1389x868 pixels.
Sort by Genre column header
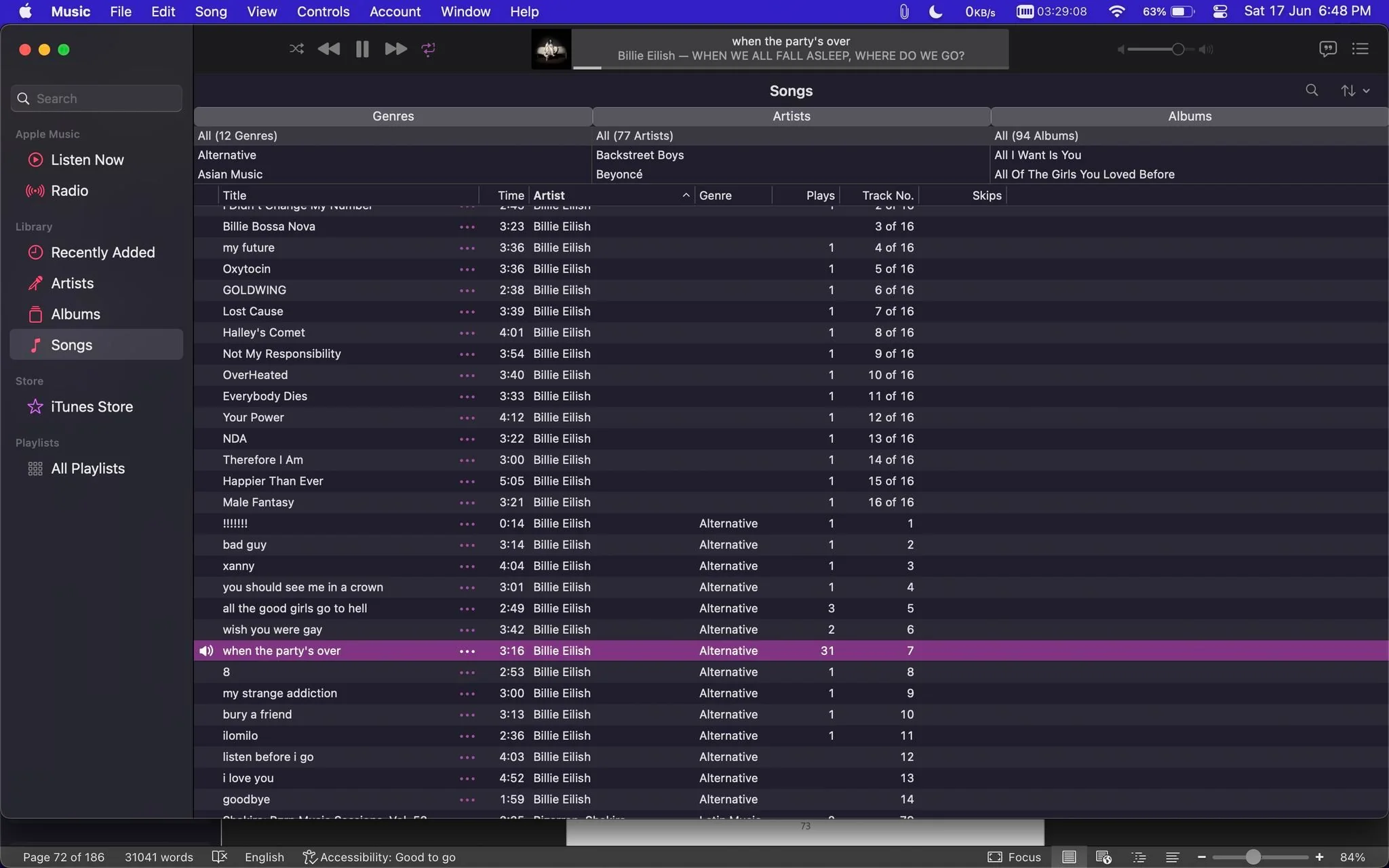(x=733, y=195)
